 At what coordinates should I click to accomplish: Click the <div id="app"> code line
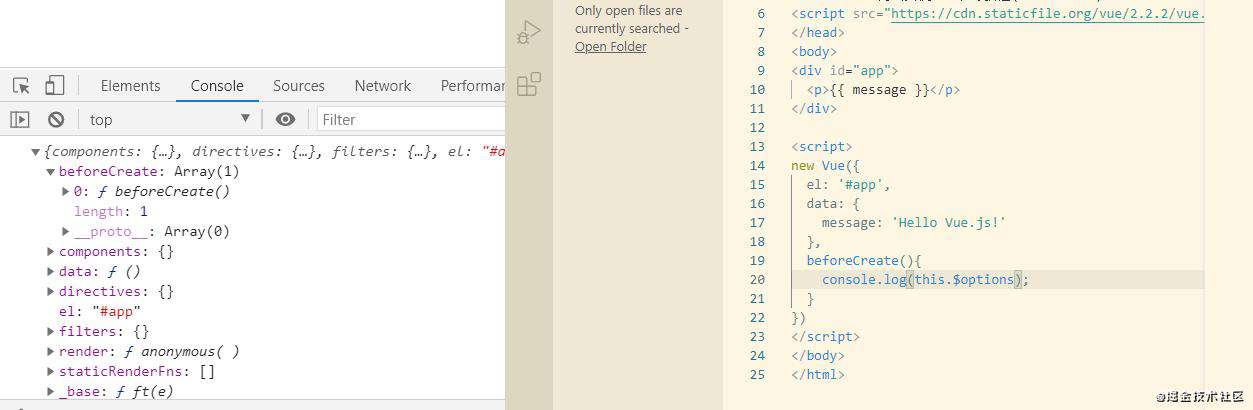845,71
